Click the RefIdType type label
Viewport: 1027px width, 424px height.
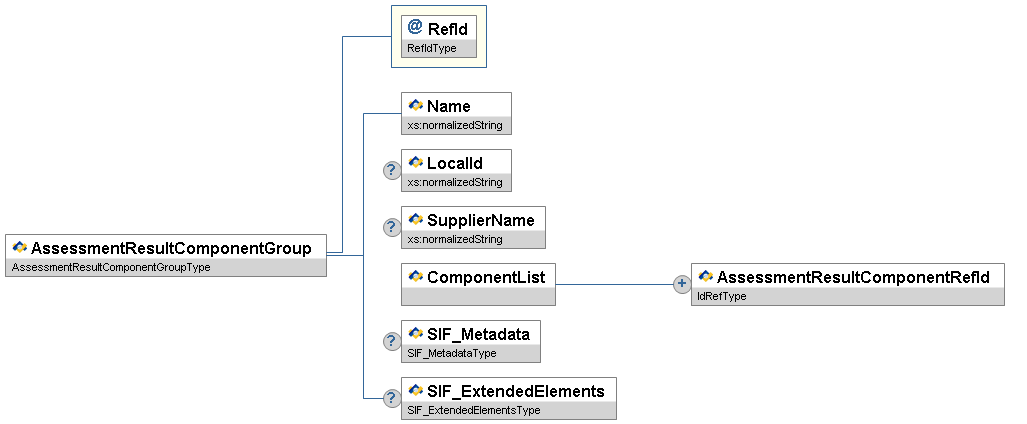[432, 47]
